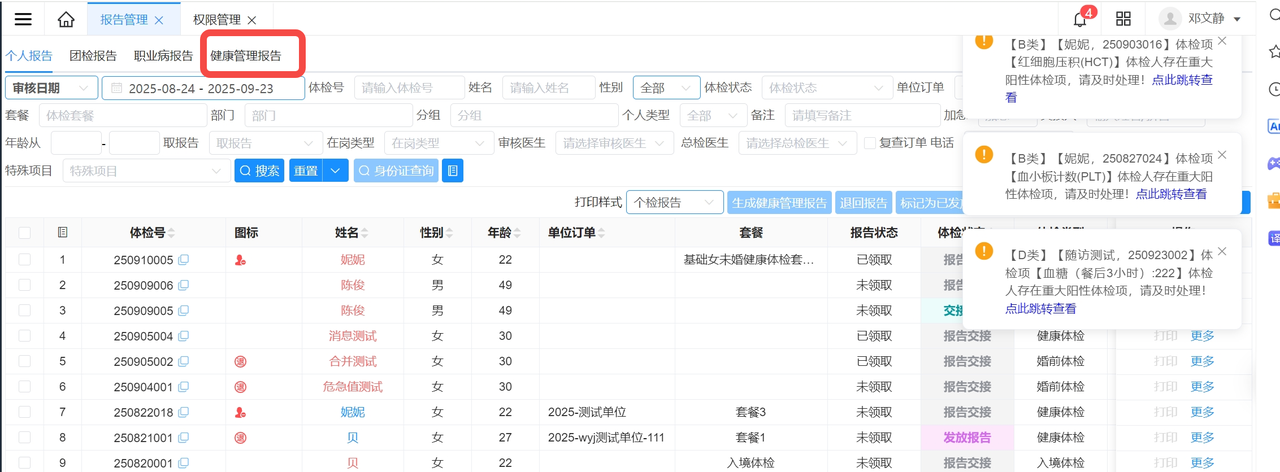Expand the 审核日期 date type dropdown
This screenshot has height=472, width=1280.
coord(51,88)
